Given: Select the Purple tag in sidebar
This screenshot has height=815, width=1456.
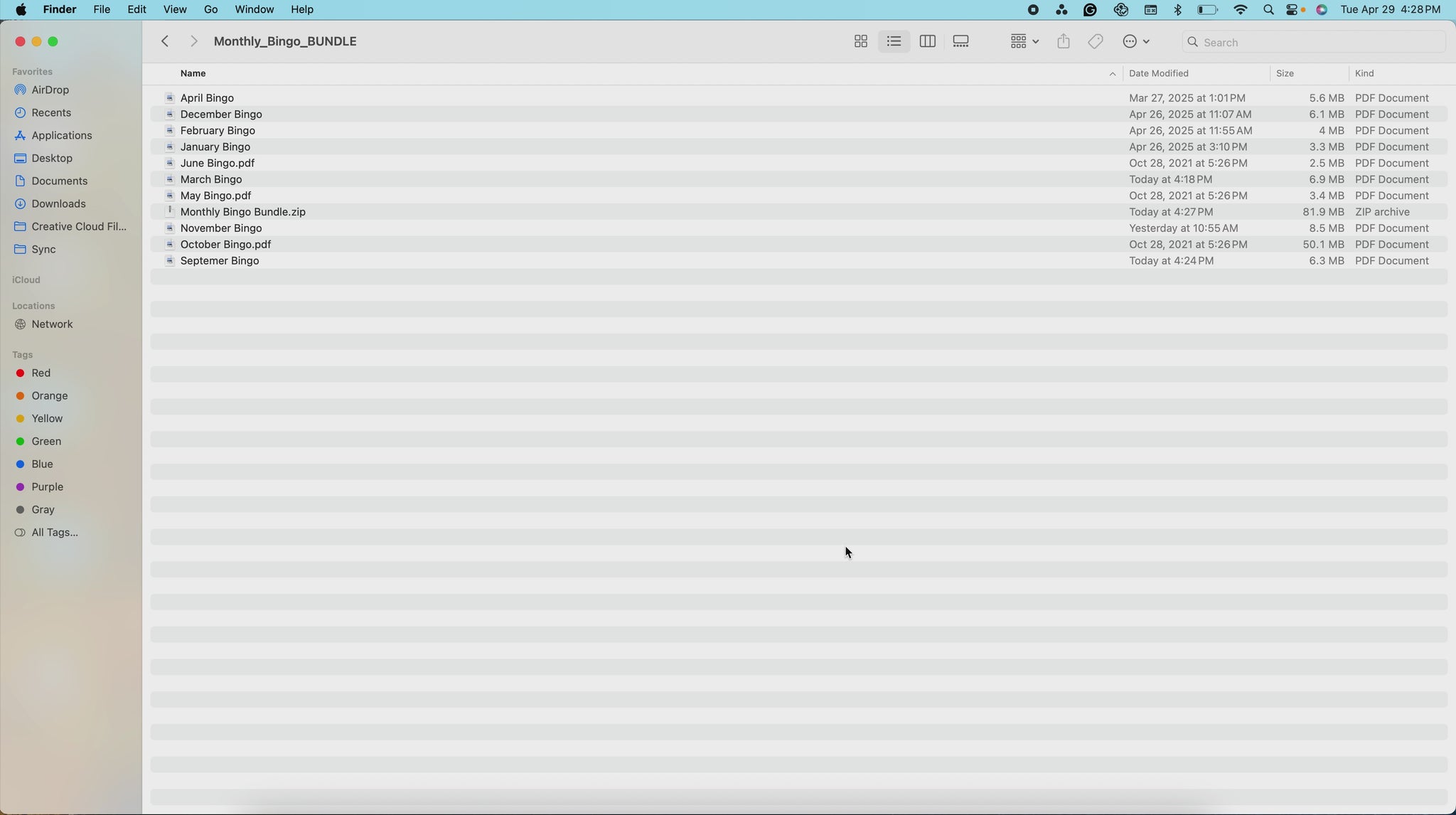Looking at the screenshot, I should click(47, 487).
